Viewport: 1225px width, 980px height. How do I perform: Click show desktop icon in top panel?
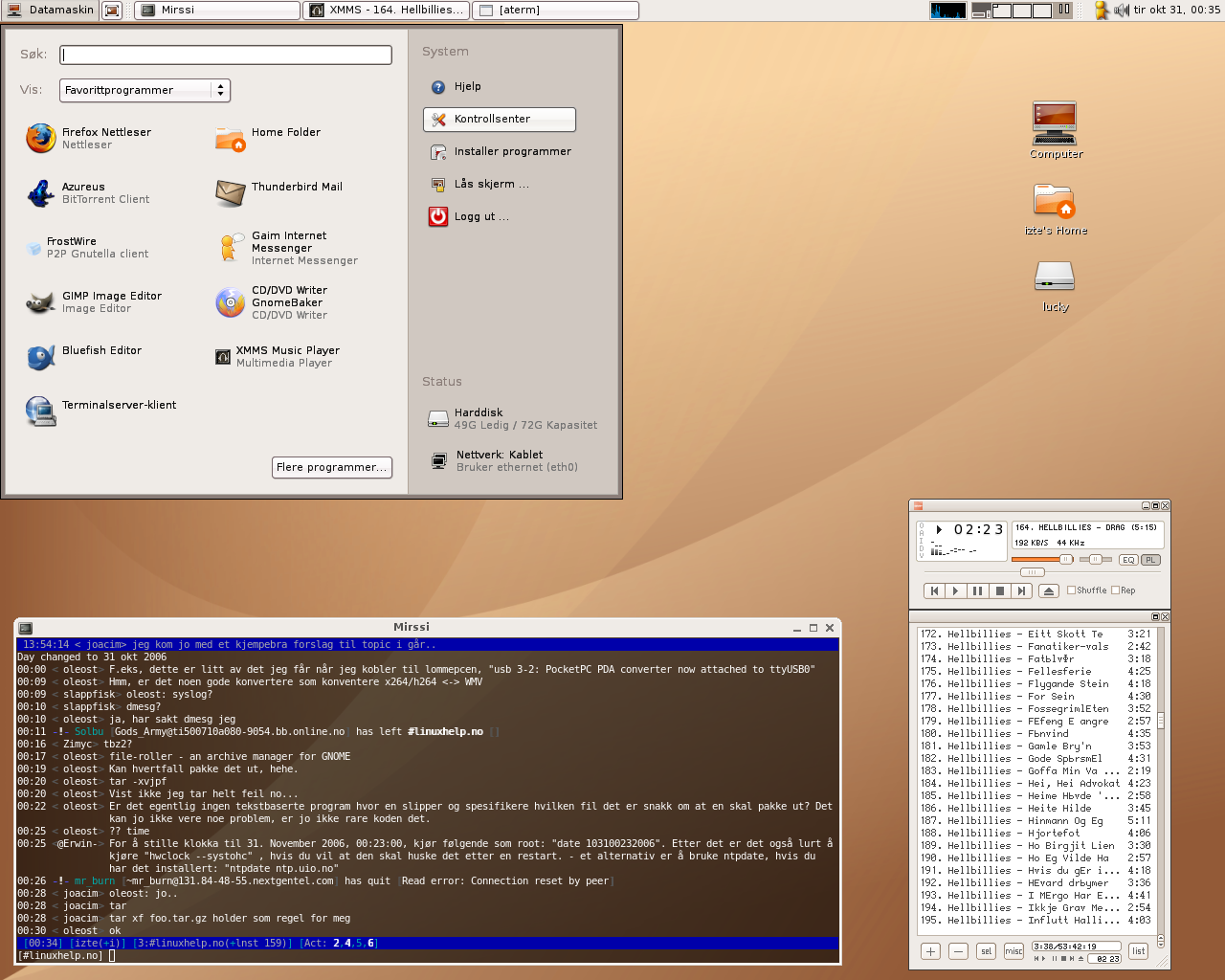pos(112,10)
